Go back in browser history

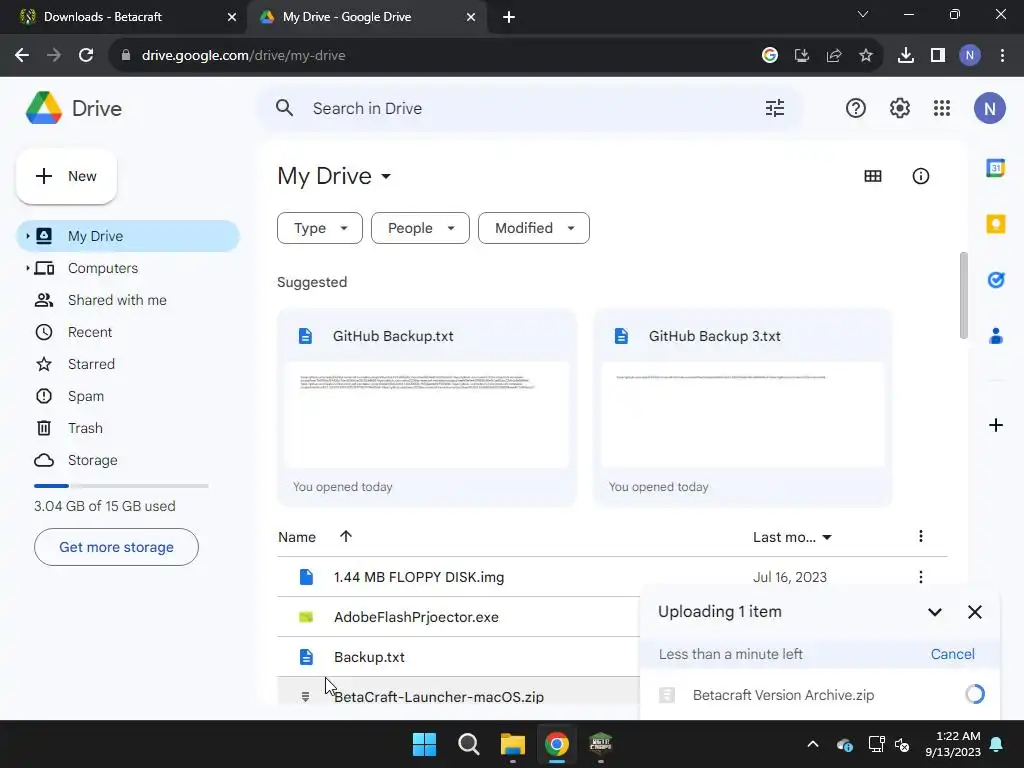tap(22, 56)
